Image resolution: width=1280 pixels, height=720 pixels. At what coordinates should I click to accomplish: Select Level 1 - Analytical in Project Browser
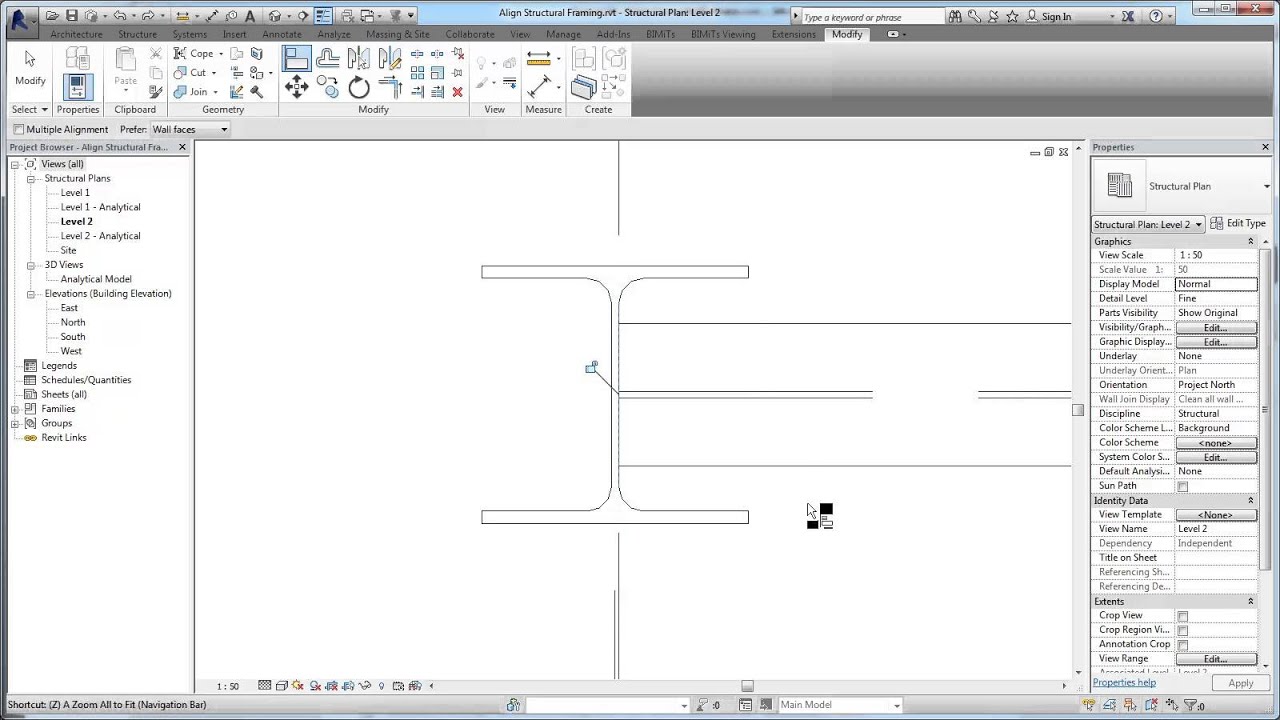coord(100,207)
